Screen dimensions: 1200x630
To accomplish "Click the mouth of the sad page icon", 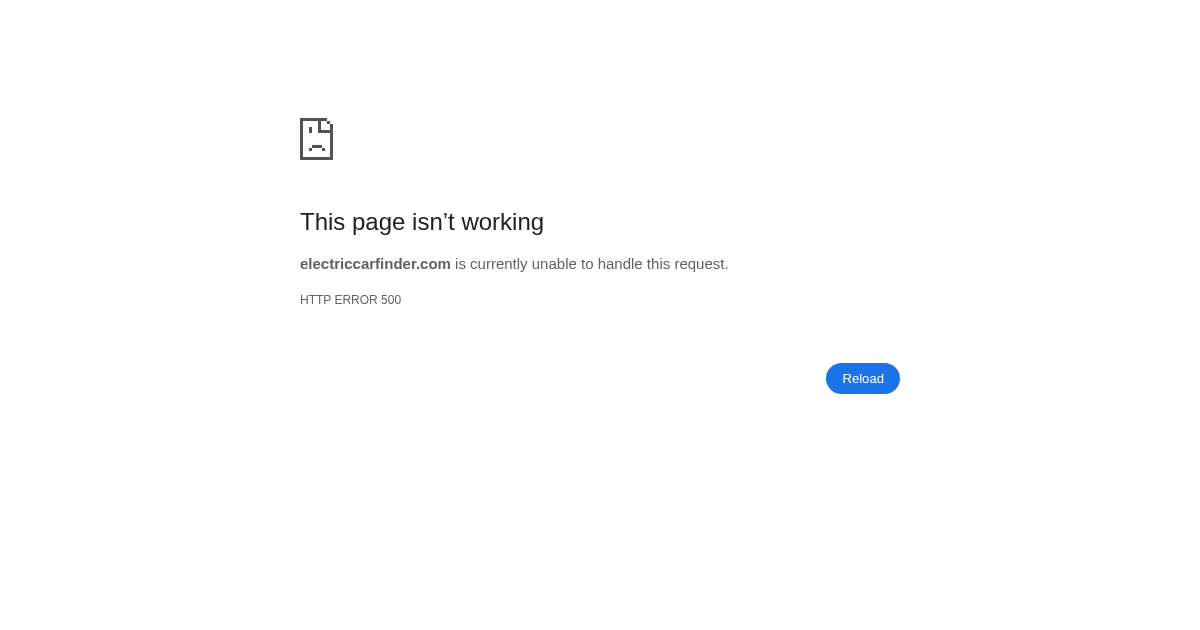I will coord(317,148).
